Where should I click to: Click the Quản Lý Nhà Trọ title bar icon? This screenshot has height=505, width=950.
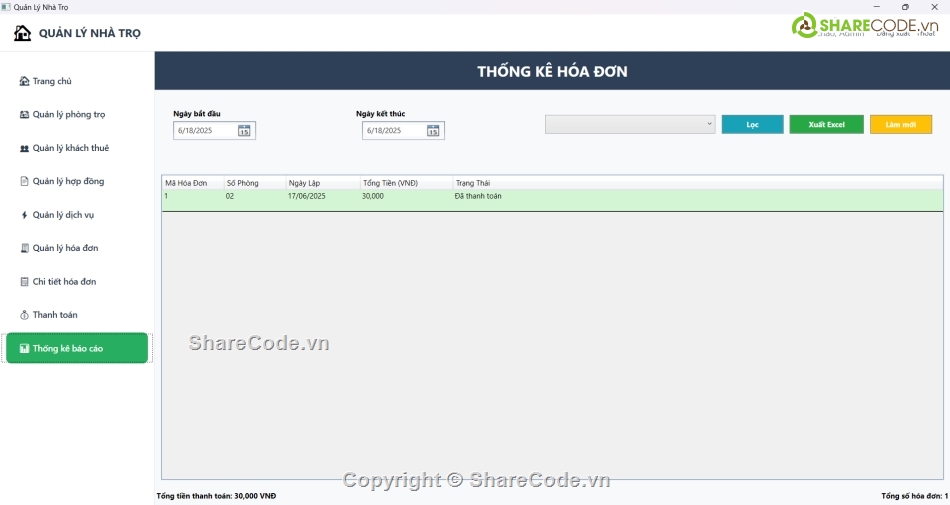coord(6,7)
